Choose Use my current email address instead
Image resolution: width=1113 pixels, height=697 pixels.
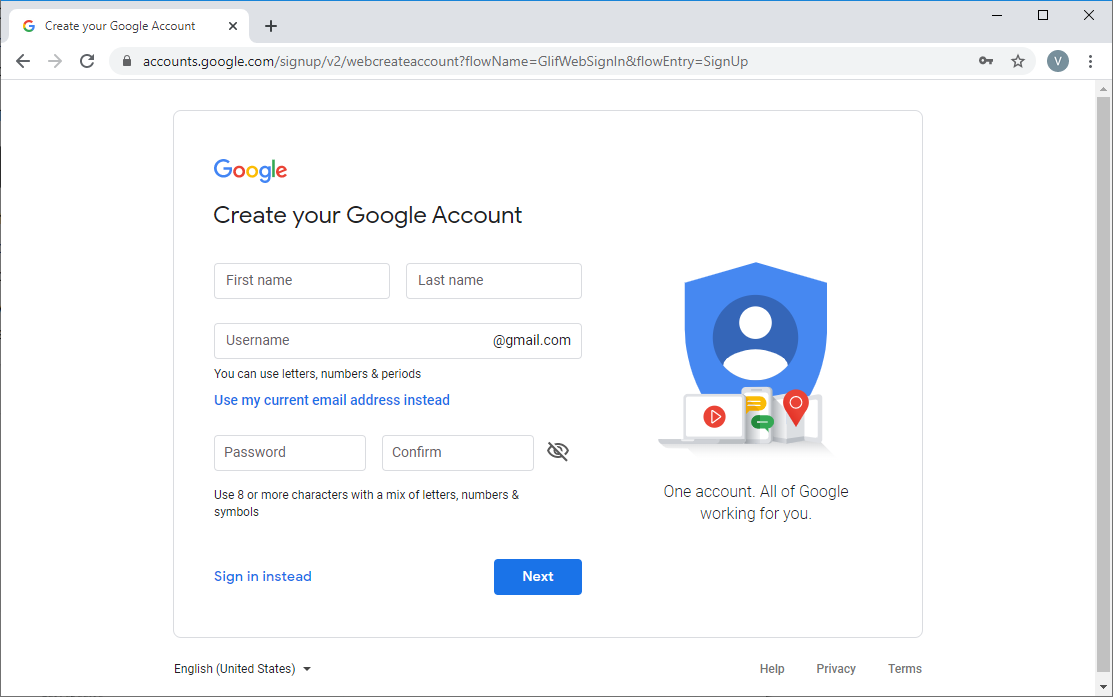[x=331, y=400]
